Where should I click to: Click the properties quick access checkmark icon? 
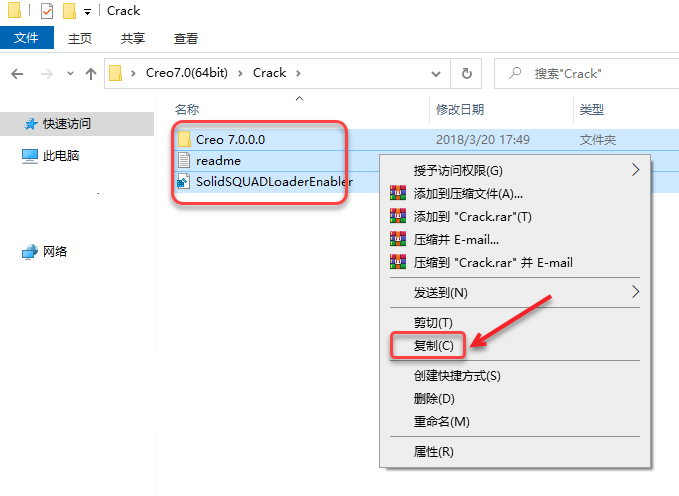click(x=47, y=11)
